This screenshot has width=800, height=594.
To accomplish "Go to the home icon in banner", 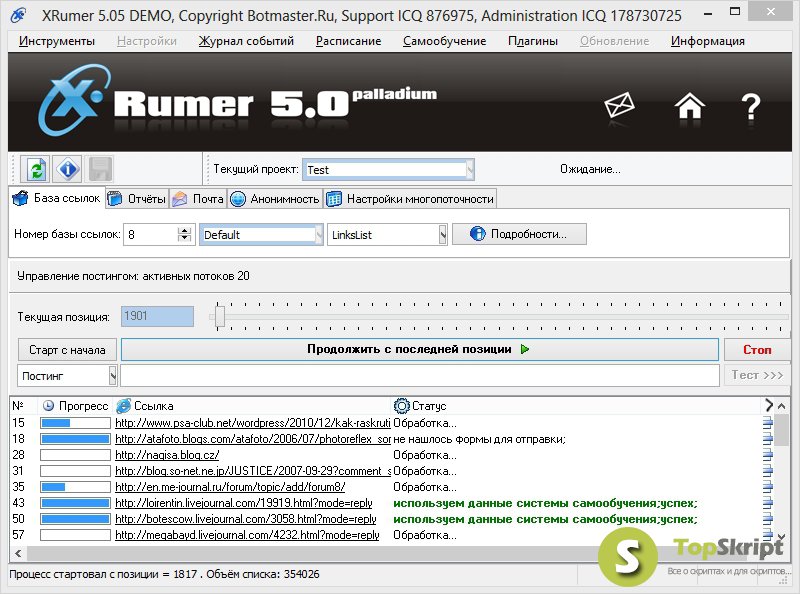I will tap(689, 106).
